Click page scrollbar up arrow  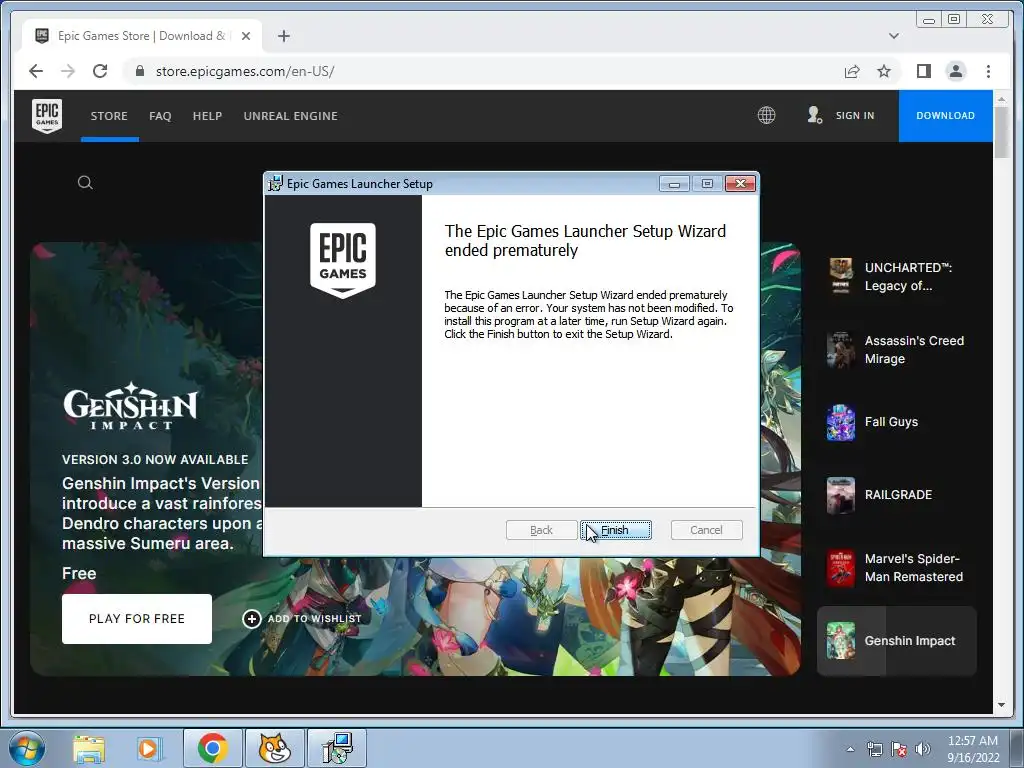(1001, 99)
